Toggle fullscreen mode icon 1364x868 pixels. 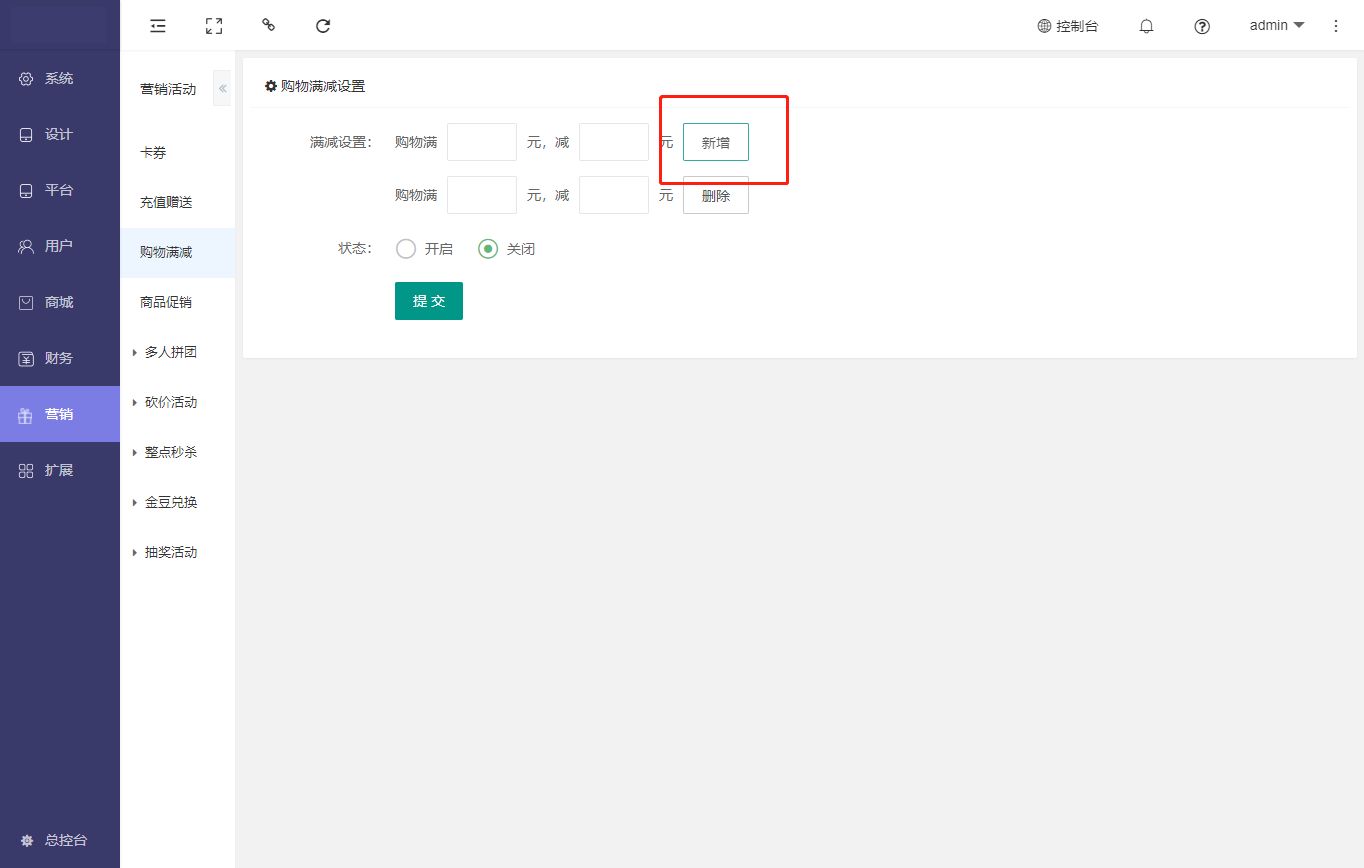pyautogui.click(x=213, y=26)
